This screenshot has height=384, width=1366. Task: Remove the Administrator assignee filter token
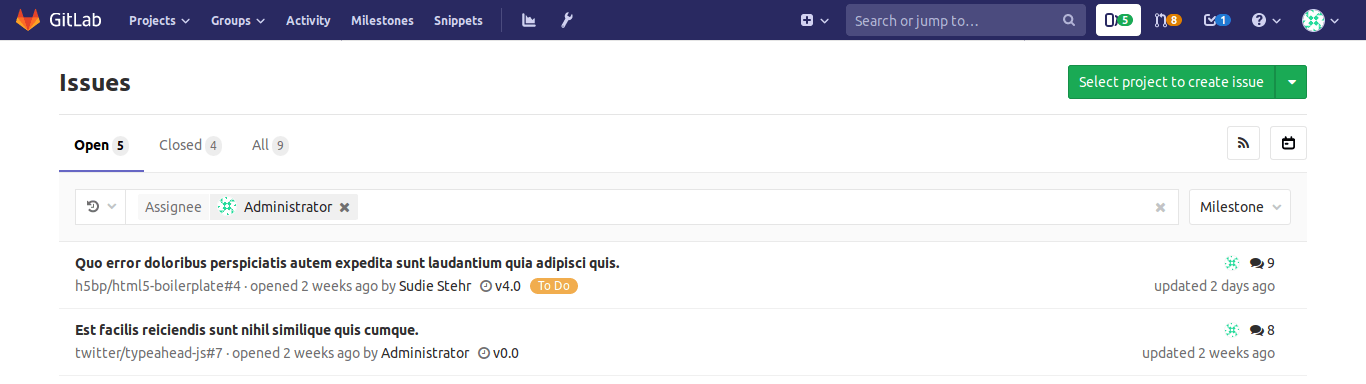coord(344,207)
